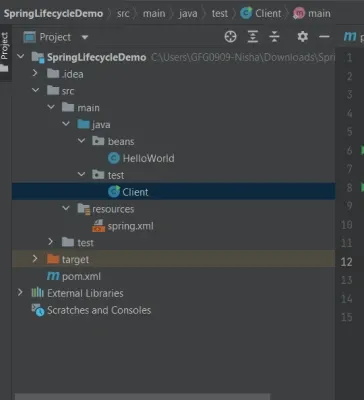Collapse the test package under java
Viewport: 364px width, 400px height.
tap(81, 174)
